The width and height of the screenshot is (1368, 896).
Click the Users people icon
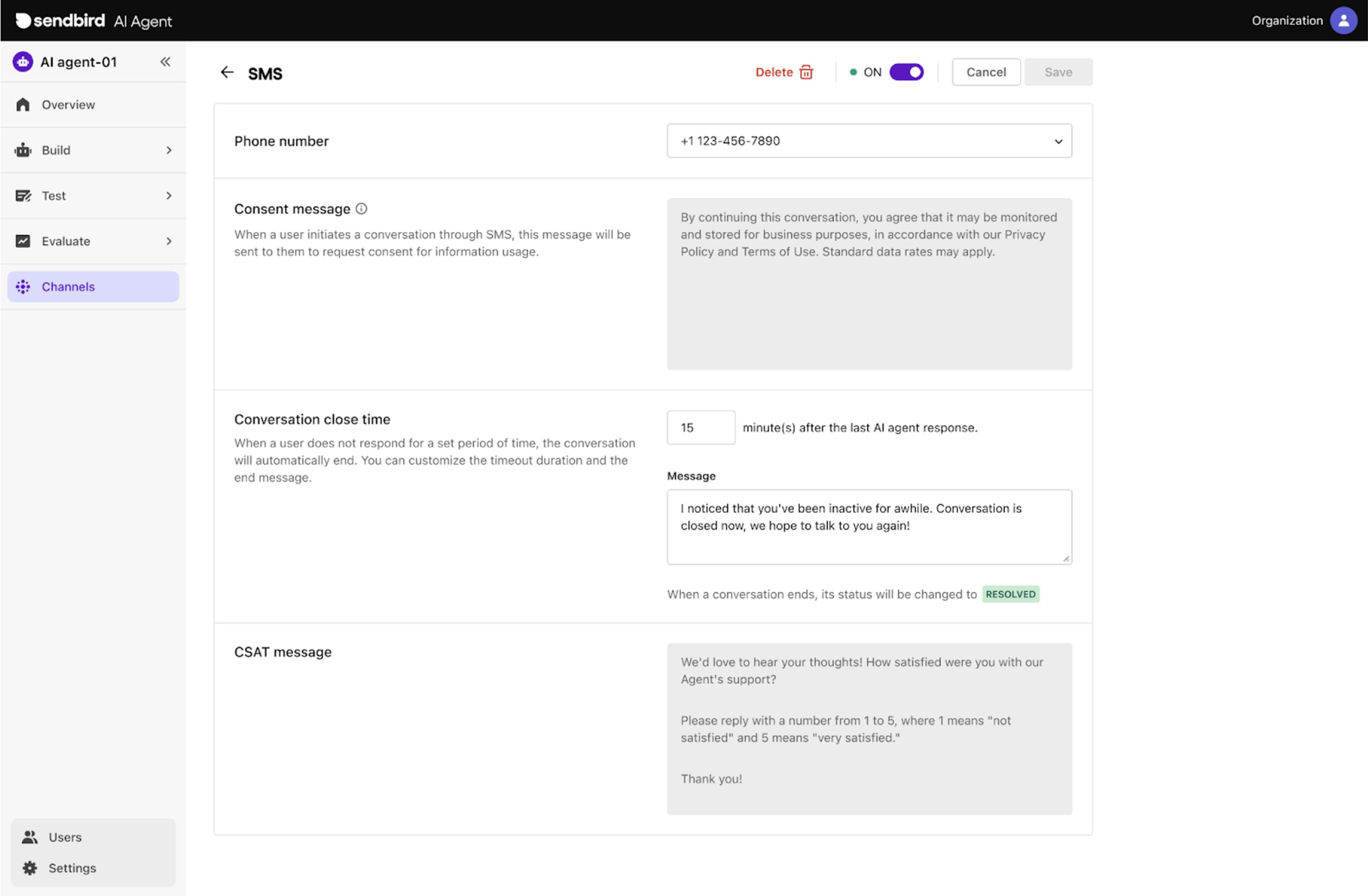[x=30, y=837]
